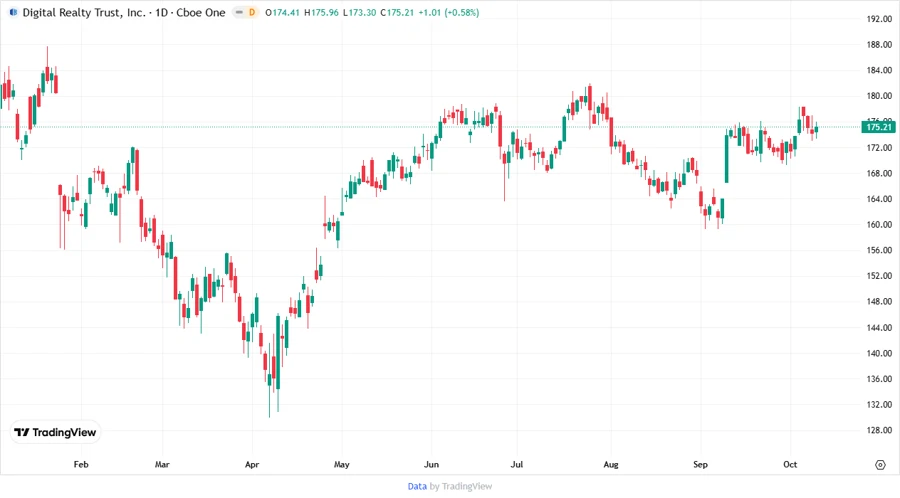This screenshot has width=900, height=498.
Task: Click the 188.00 price axis label
Action: (x=879, y=45)
